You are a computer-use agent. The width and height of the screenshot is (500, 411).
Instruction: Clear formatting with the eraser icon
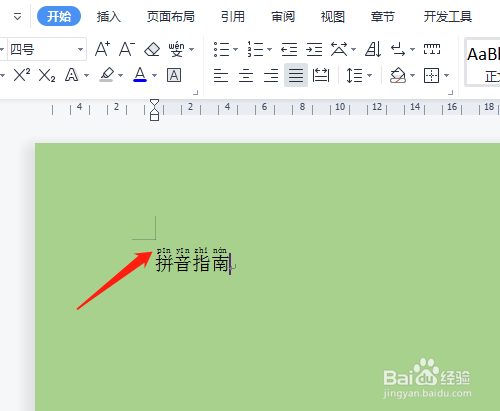click(x=152, y=49)
